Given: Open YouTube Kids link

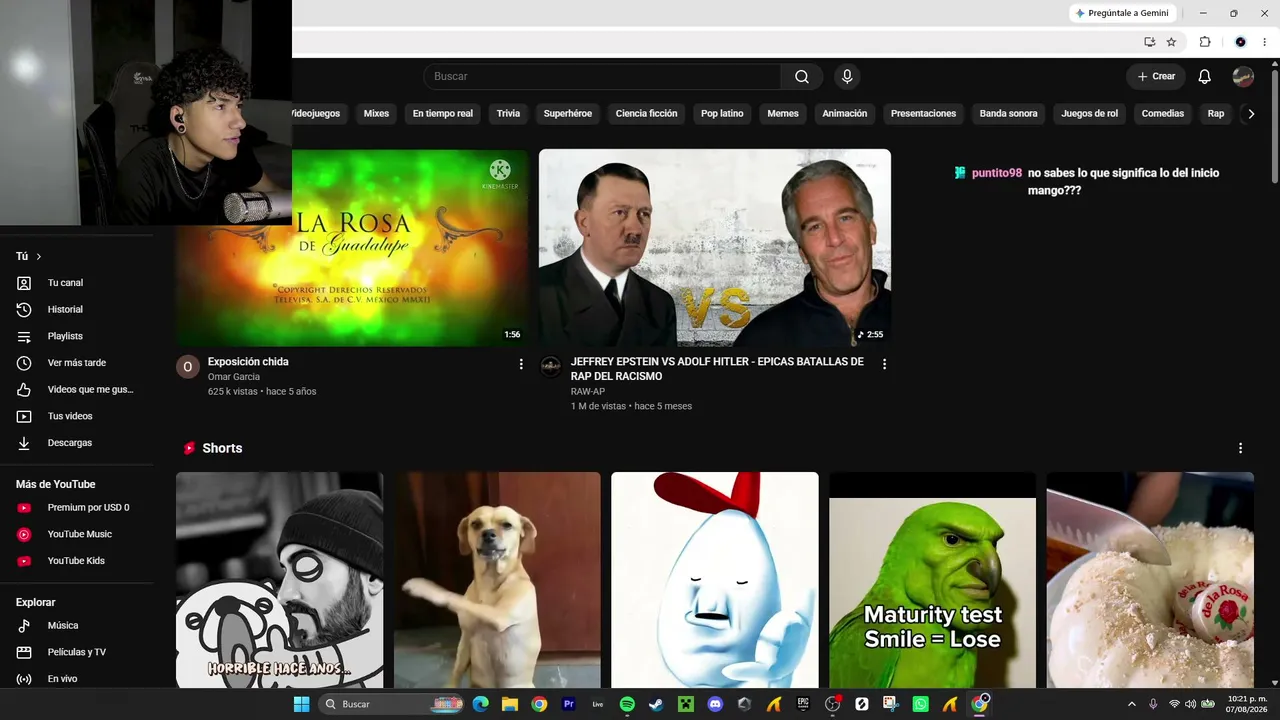Looking at the screenshot, I should pos(76,561).
